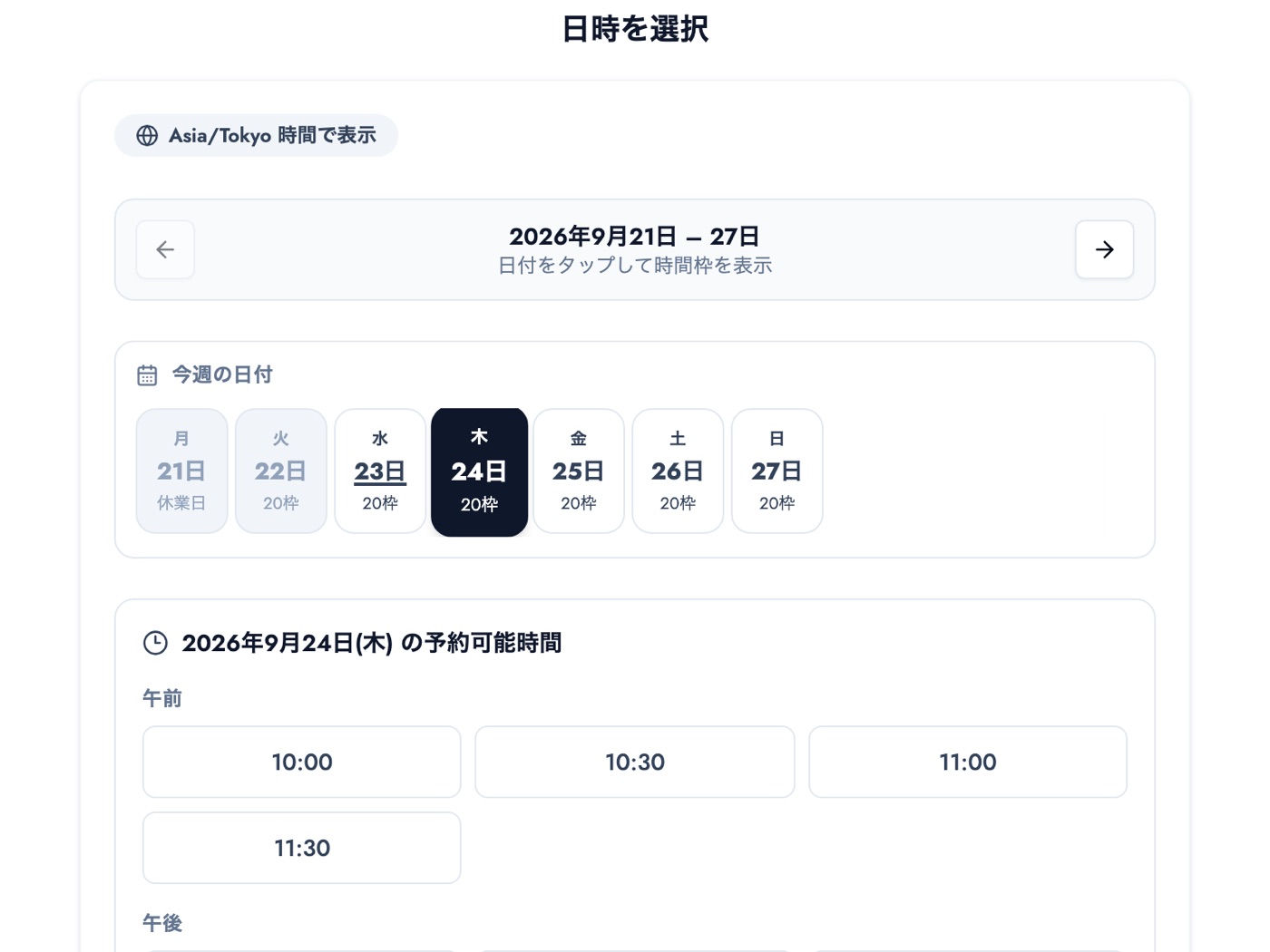Viewport: 1270px width, 952px height.
Task: Select Thursday 24日 date
Action: coord(479,471)
